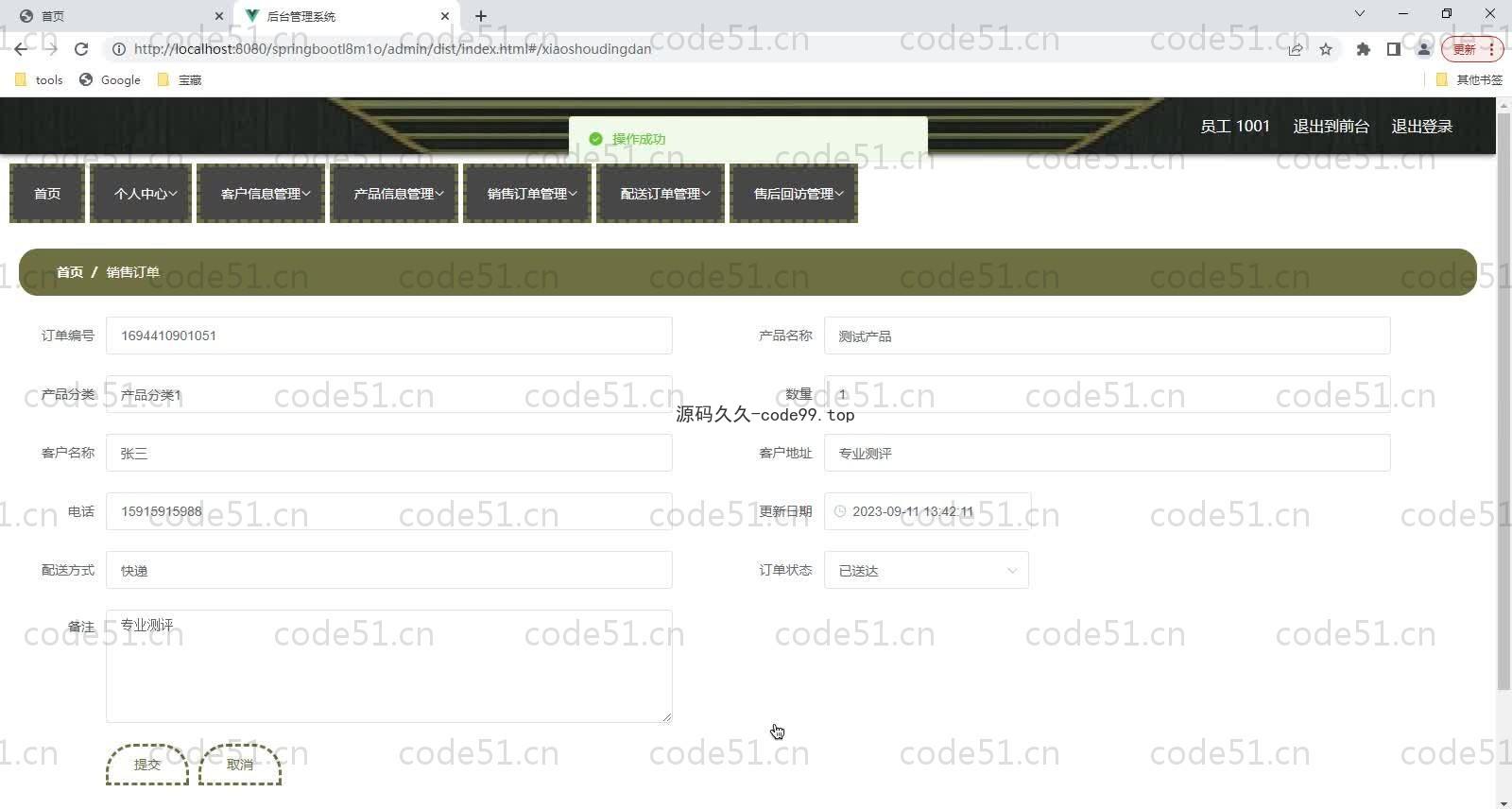The image size is (1512, 809).
Task: Click the 销售订单 breadcrumb item
Action: [x=133, y=272]
